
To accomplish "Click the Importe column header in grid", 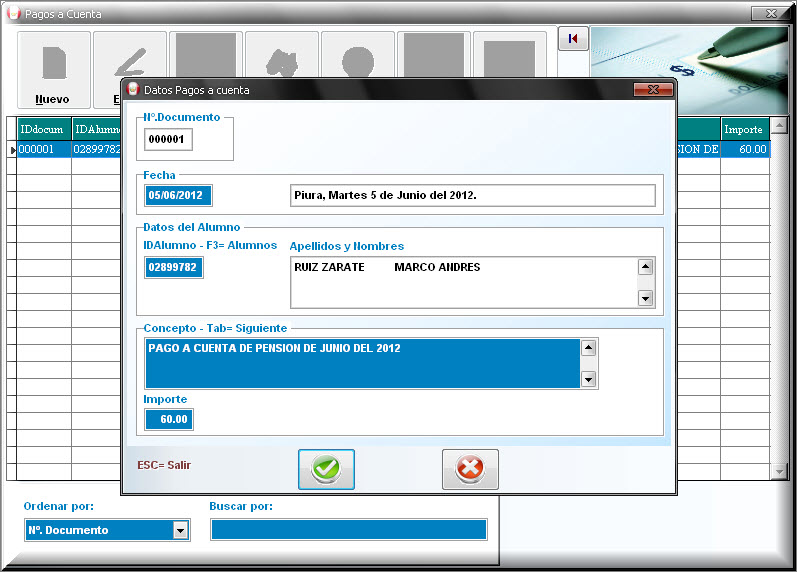I will click(744, 129).
